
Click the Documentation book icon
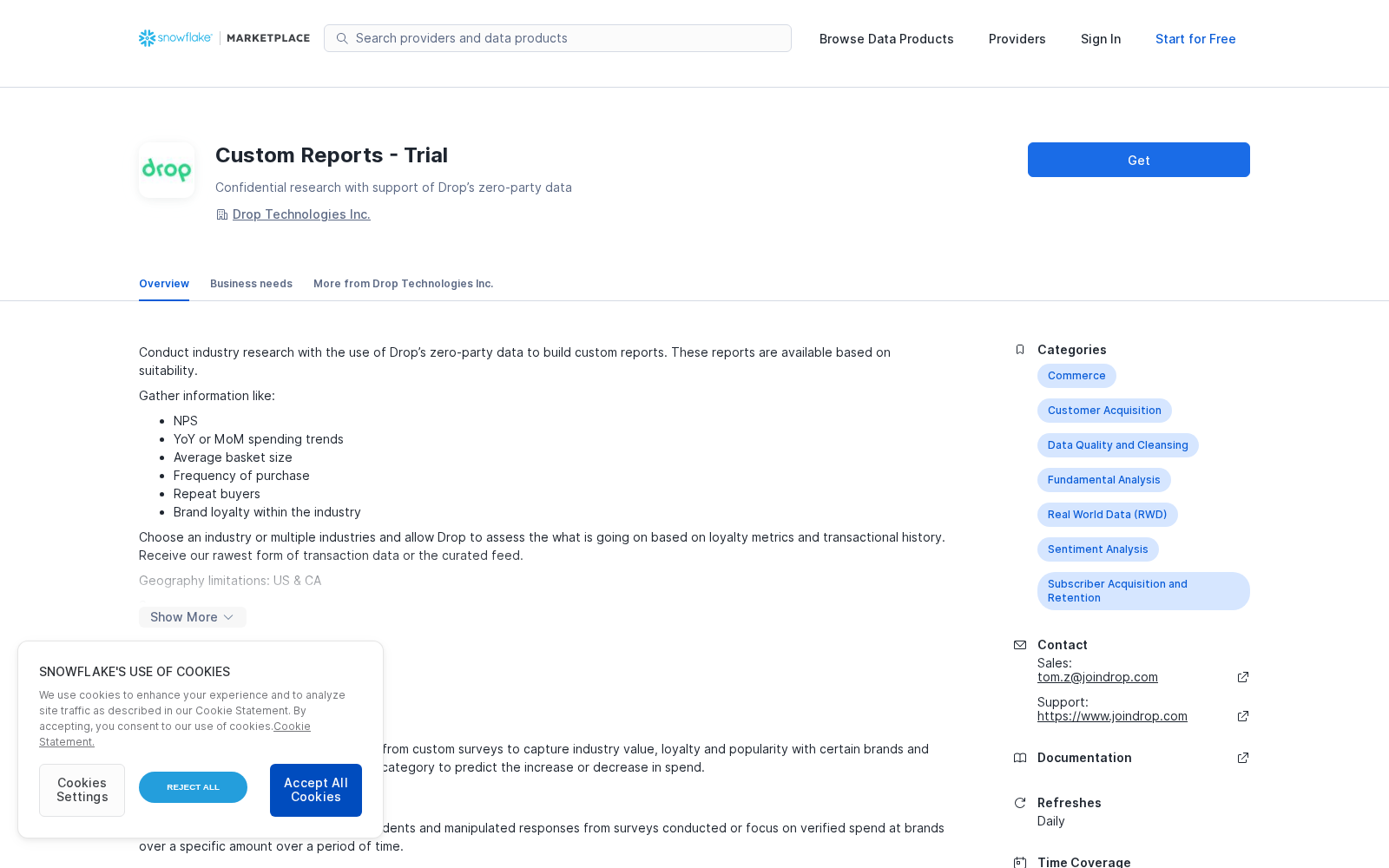[1020, 758]
